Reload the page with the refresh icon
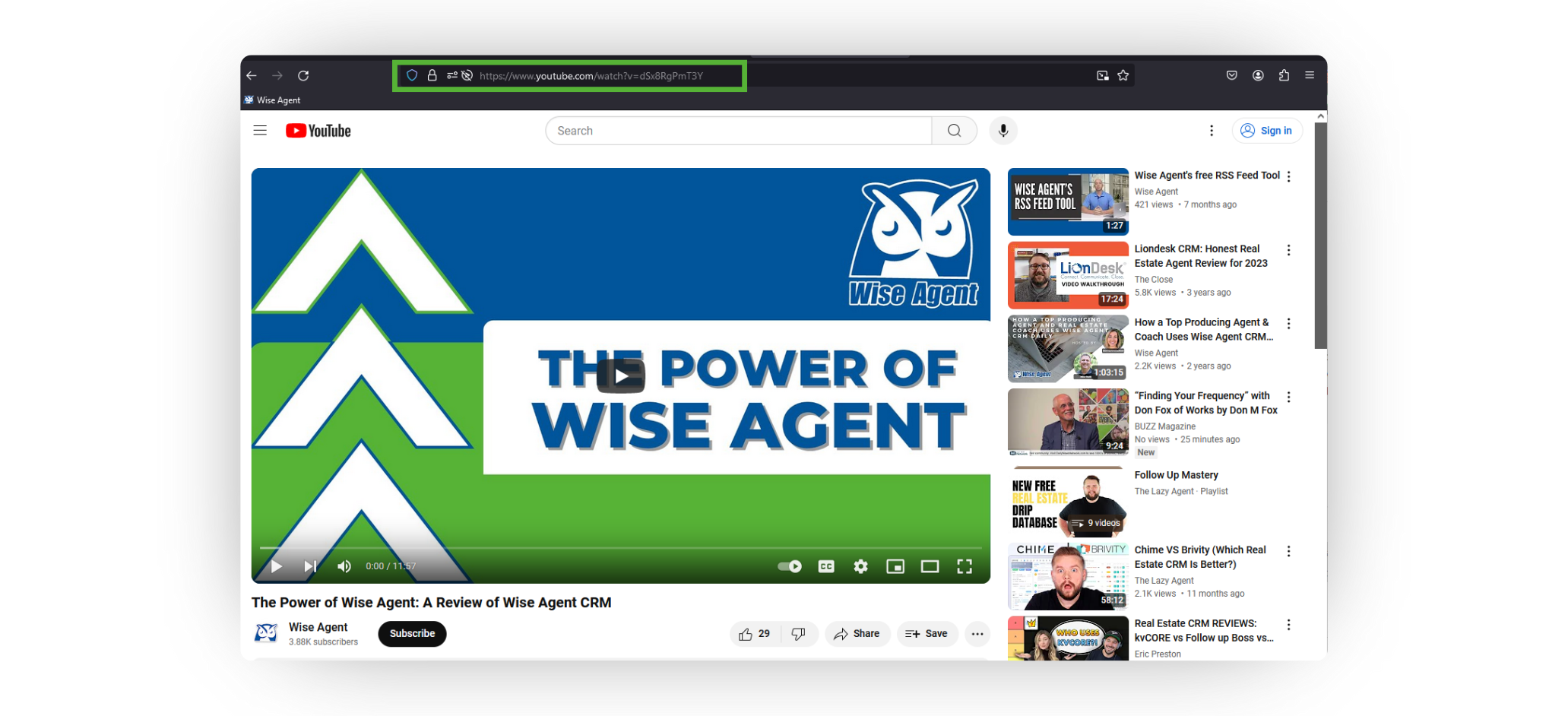This screenshot has width=1568, height=716. point(303,75)
